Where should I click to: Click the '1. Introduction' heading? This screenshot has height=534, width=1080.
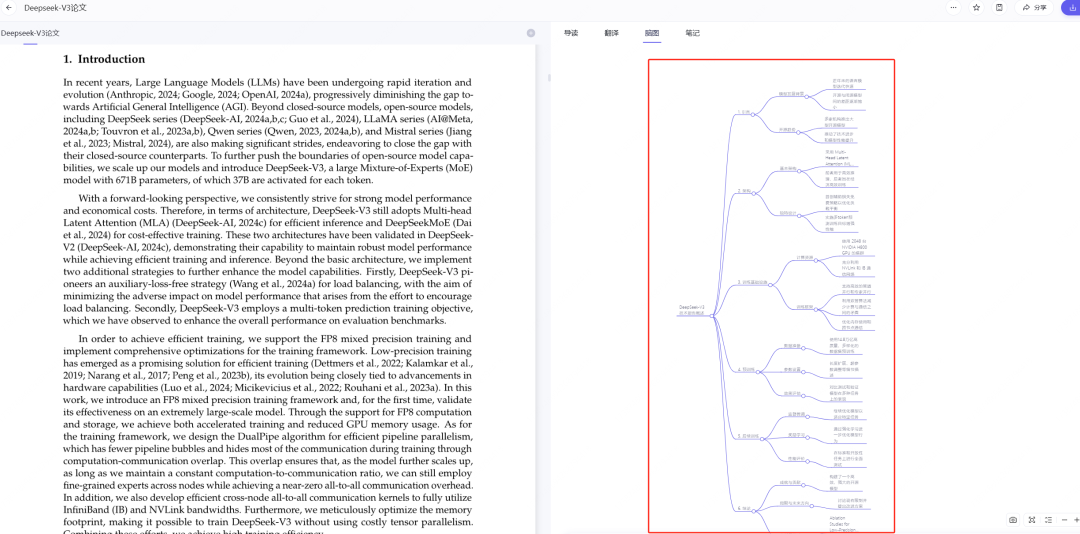[104, 59]
